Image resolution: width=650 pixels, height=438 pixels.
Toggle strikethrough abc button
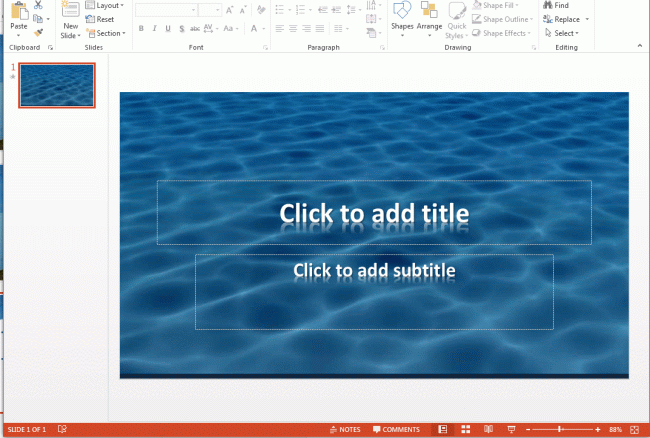(195, 29)
